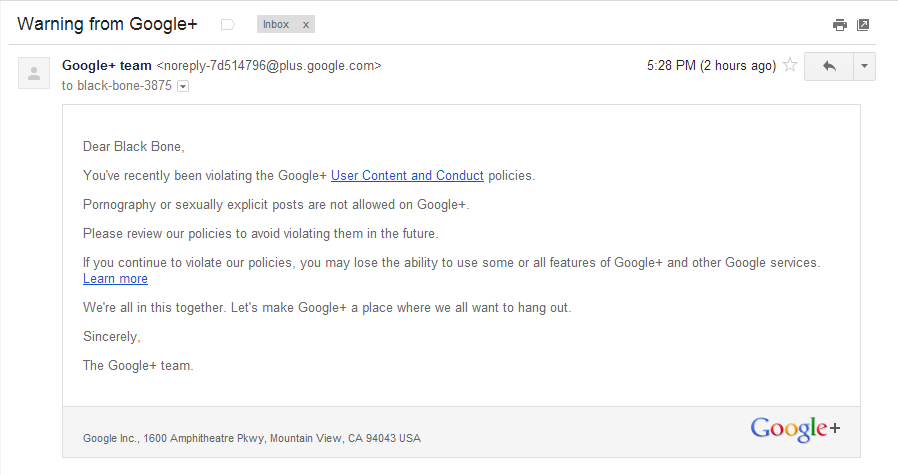Image resolution: width=898 pixels, height=475 pixels.
Task: Open email in new window icon
Action: pos(863,25)
